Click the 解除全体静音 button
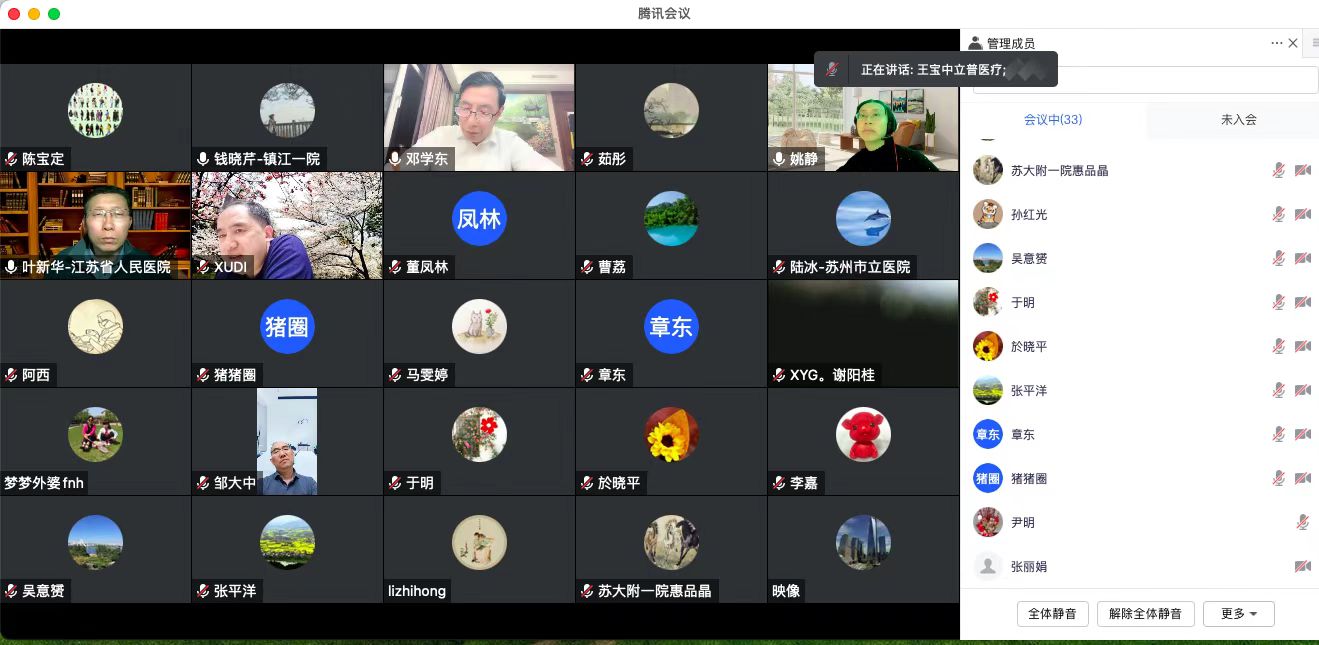The width and height of the screenshot is (1319, 645). tap(1146, 613)
